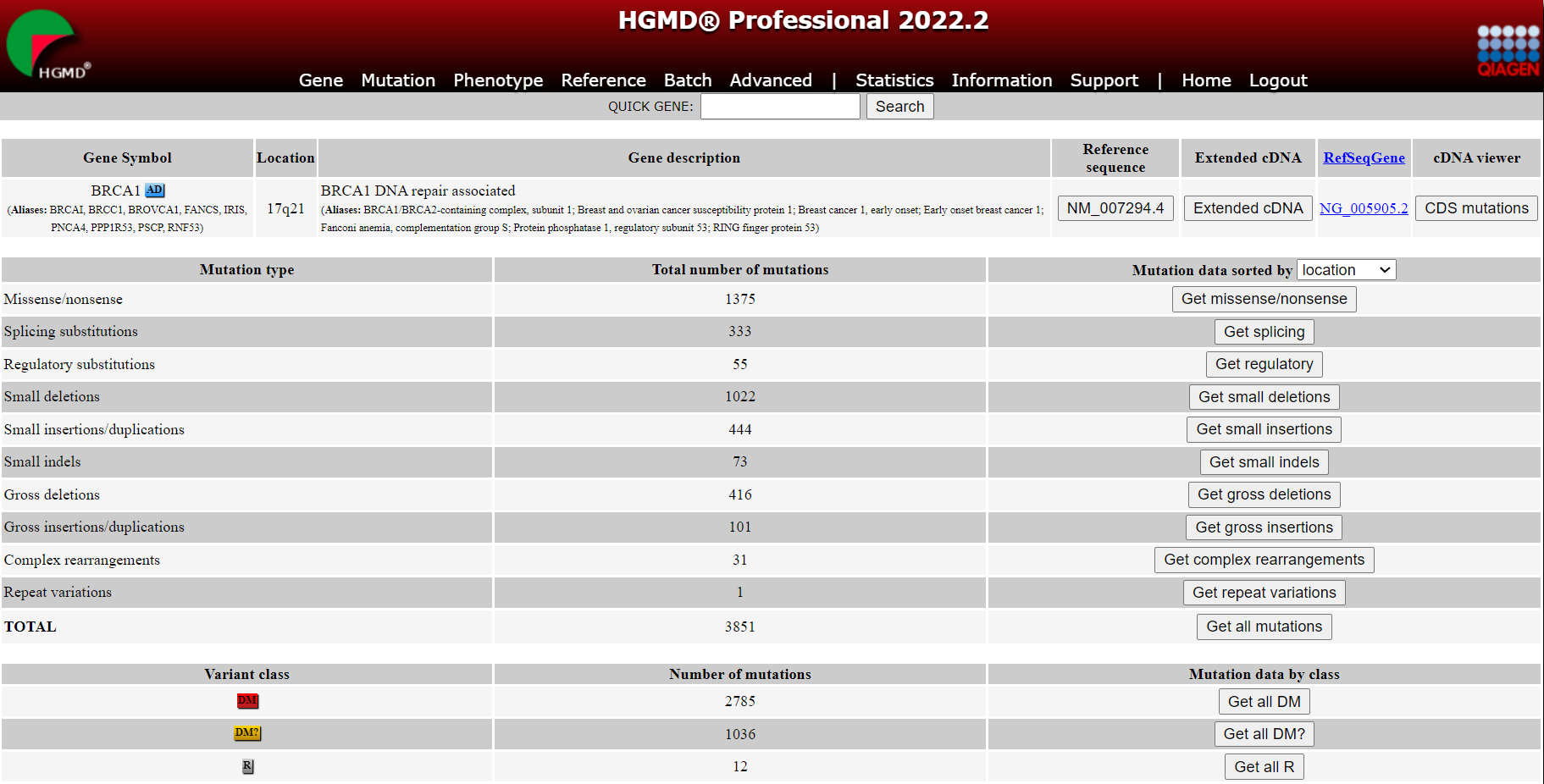Click the HGMD logo icon
This screenshot has width=1544, height=784.
click(47, 46)
